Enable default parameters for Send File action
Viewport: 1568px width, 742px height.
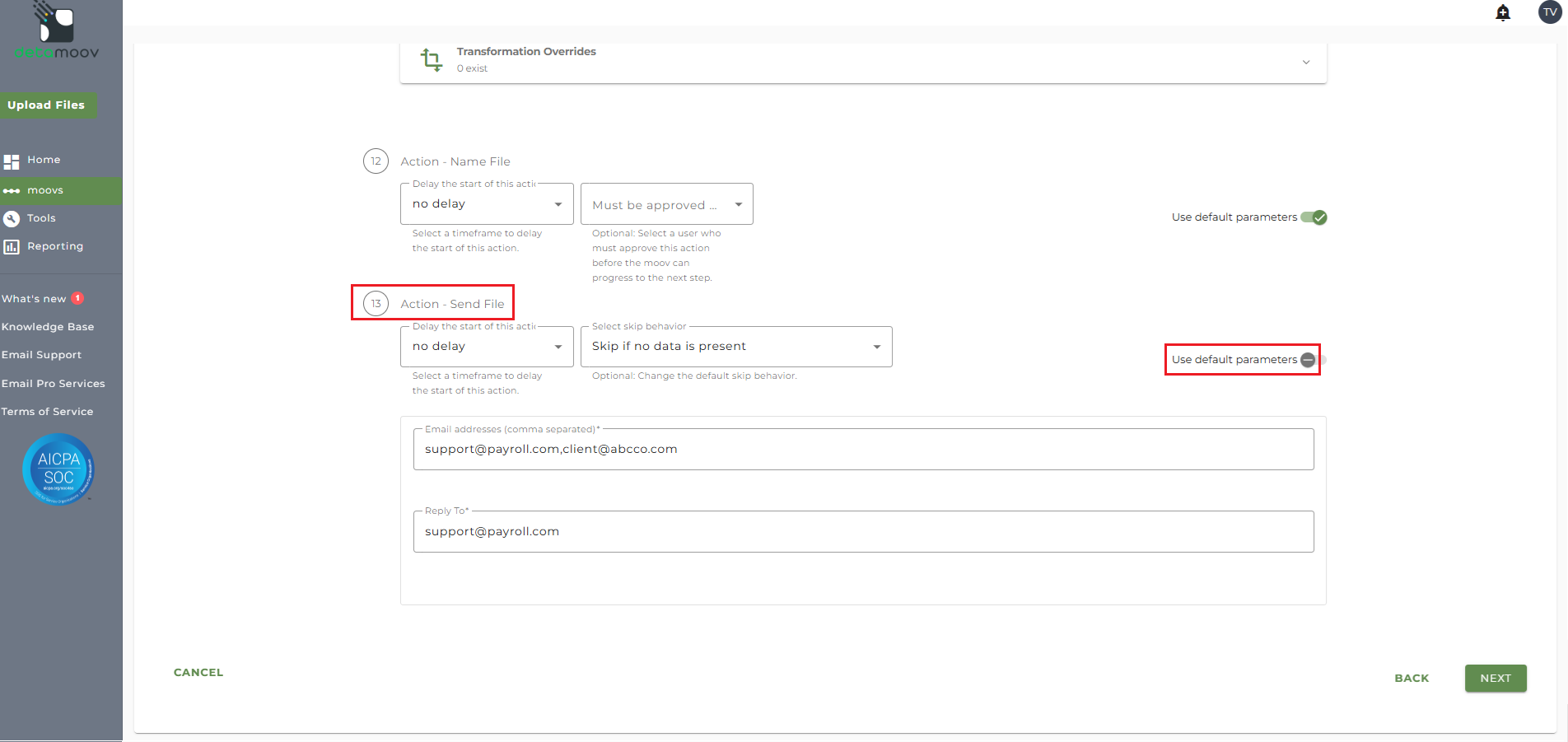(1313, 360)
